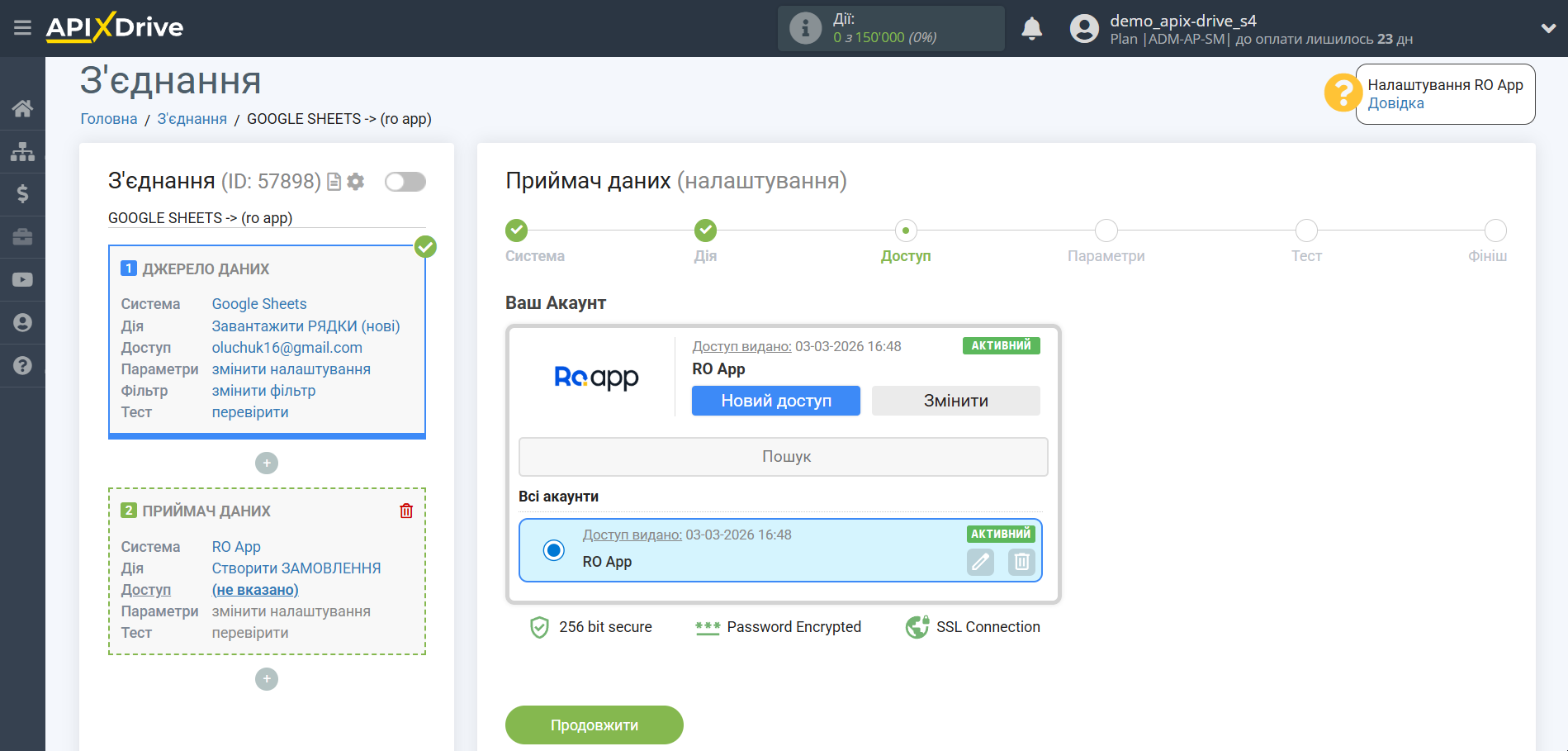1568x751 pixels.
Task: Click plus to add step between blocks
Action: tap(266, 463)
